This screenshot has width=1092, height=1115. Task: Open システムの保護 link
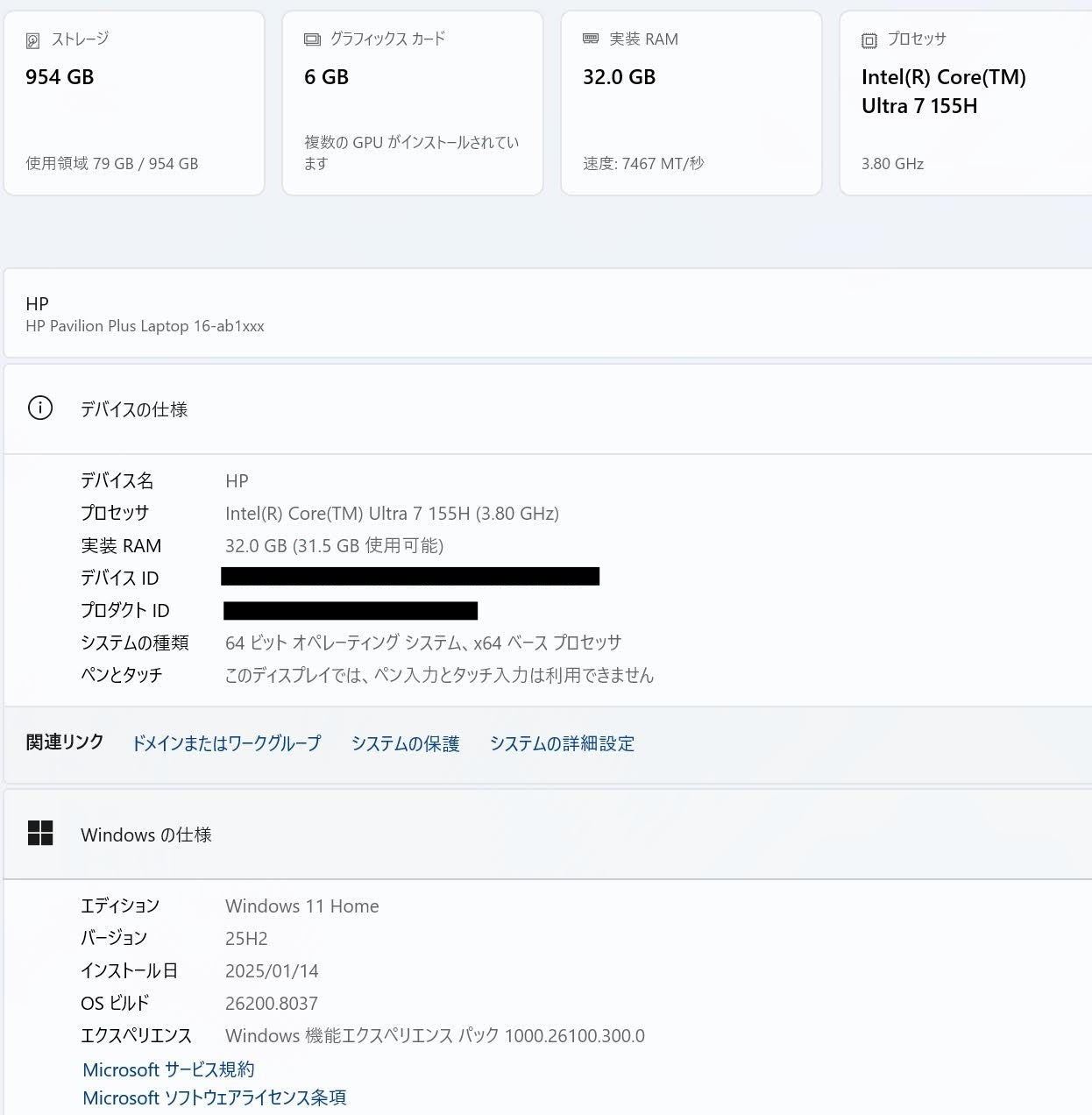point(406,743)
